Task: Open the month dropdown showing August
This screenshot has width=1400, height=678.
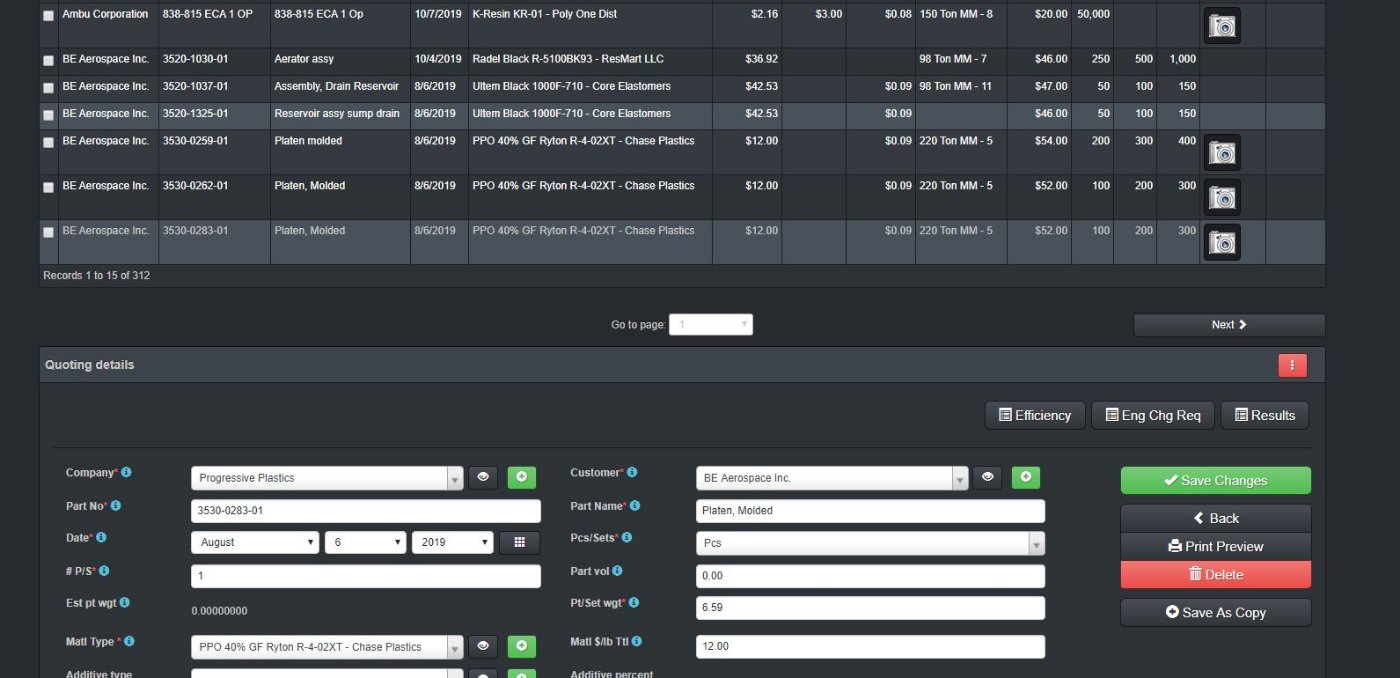Action: pyautogui.click(x=255, y=542)
